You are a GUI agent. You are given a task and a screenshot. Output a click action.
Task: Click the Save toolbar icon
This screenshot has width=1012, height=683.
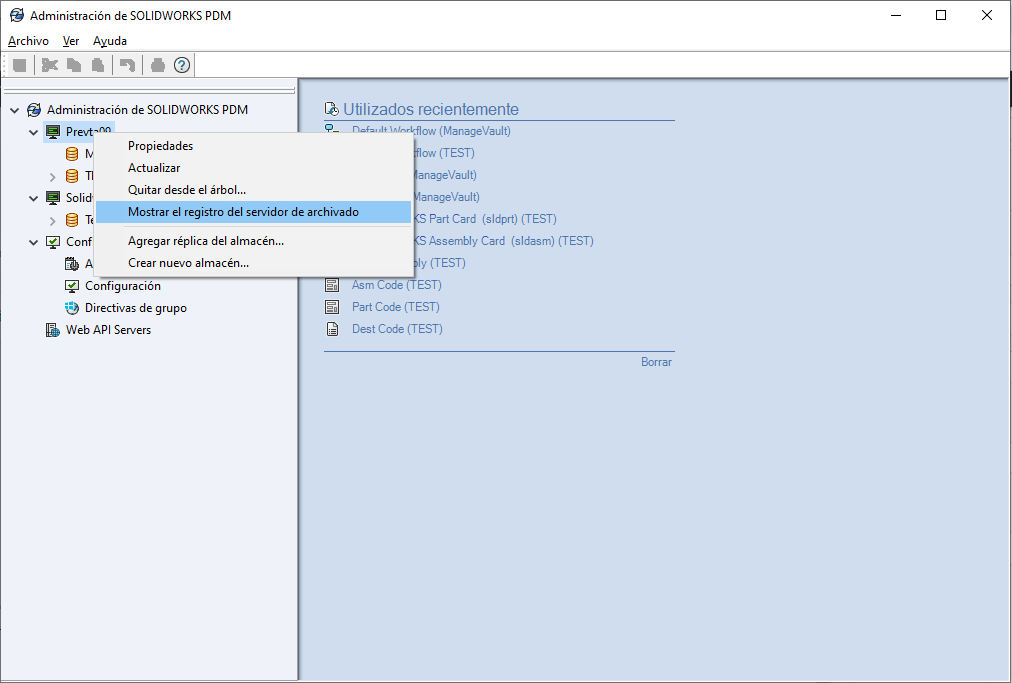[20, 65]
